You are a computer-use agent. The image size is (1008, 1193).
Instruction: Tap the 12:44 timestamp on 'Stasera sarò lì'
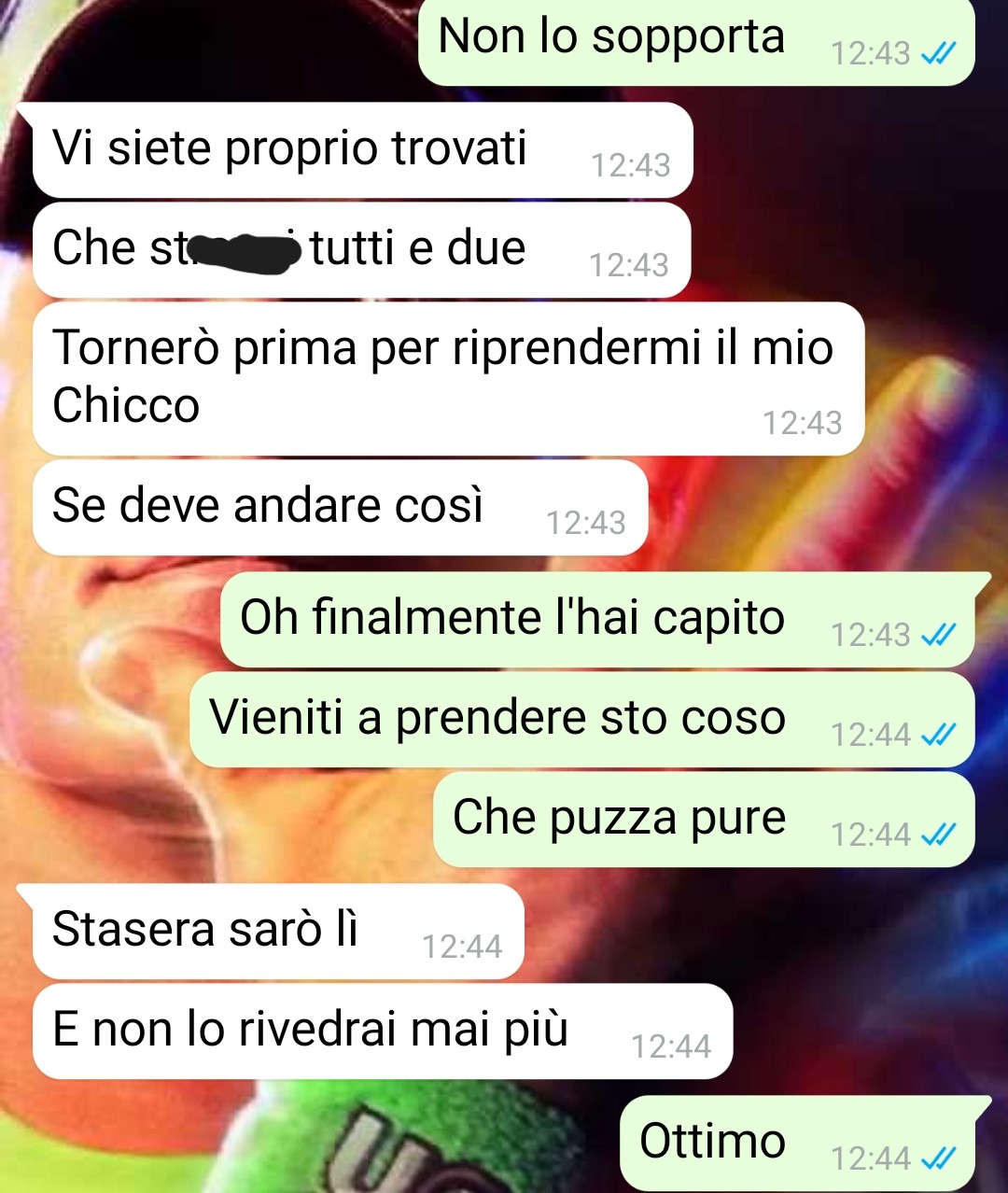tap(462, 947)
